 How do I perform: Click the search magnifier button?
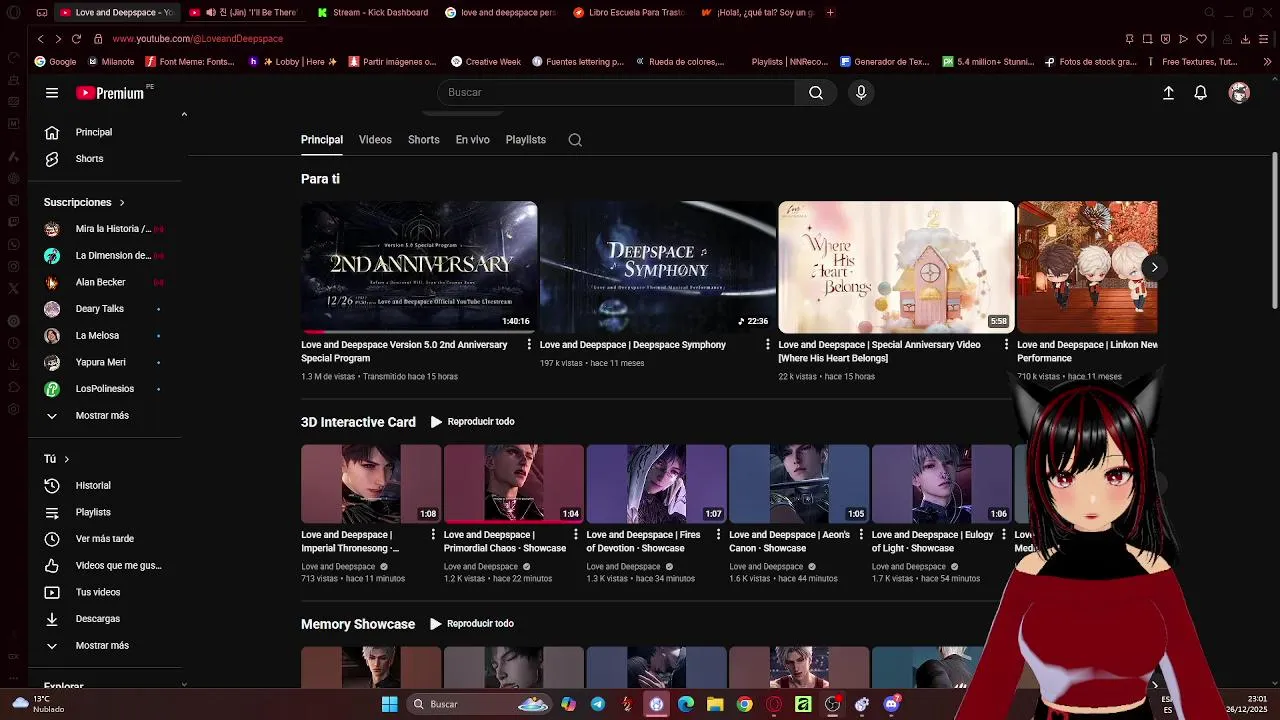816,92
